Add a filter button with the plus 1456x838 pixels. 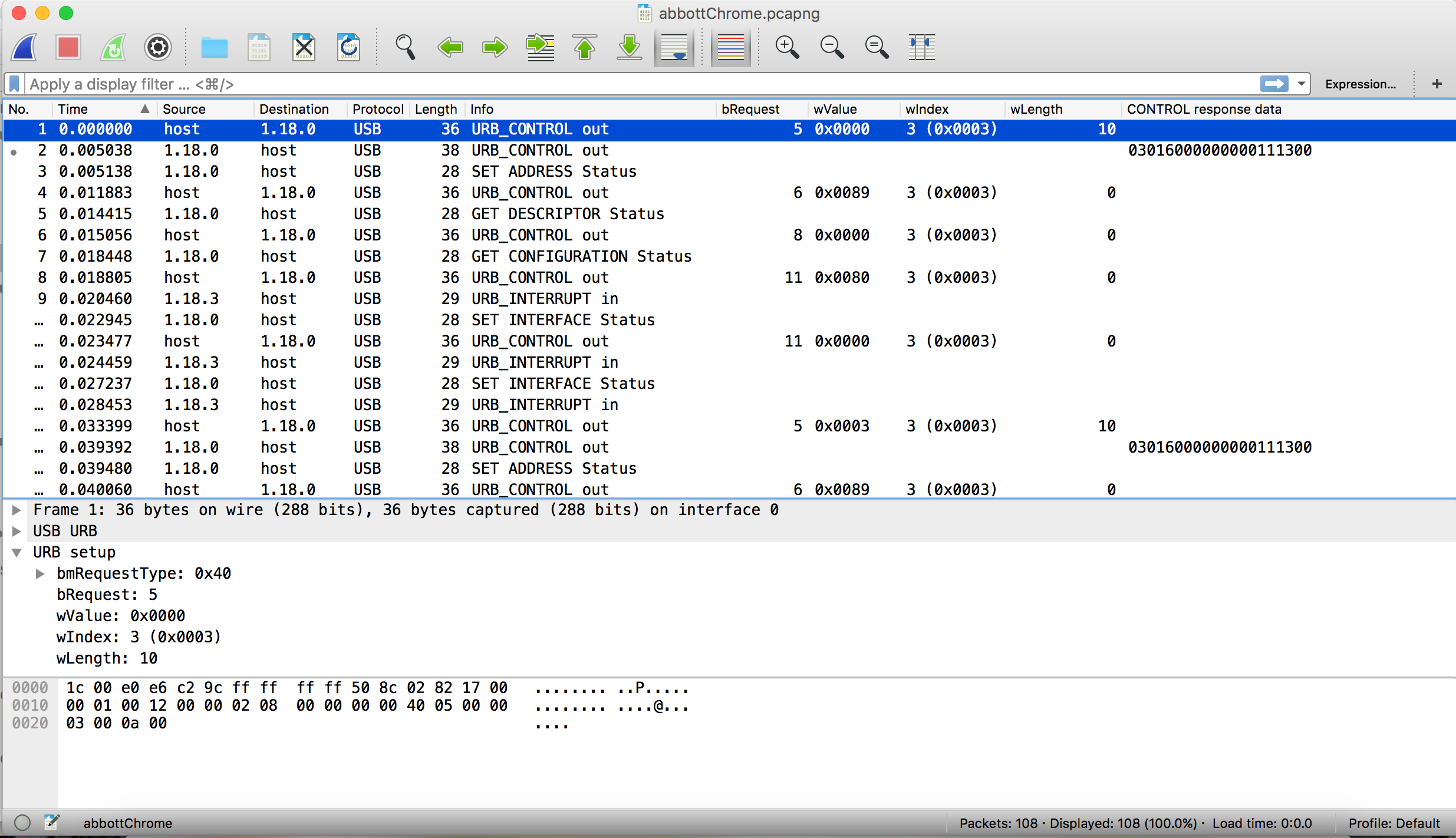pyautogui.click(x=1437, y=84)
